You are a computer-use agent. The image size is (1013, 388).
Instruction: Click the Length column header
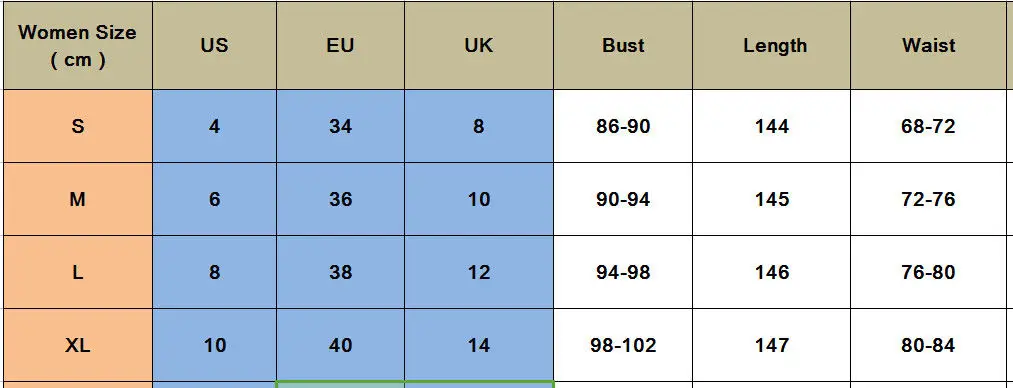click(771, 45)
